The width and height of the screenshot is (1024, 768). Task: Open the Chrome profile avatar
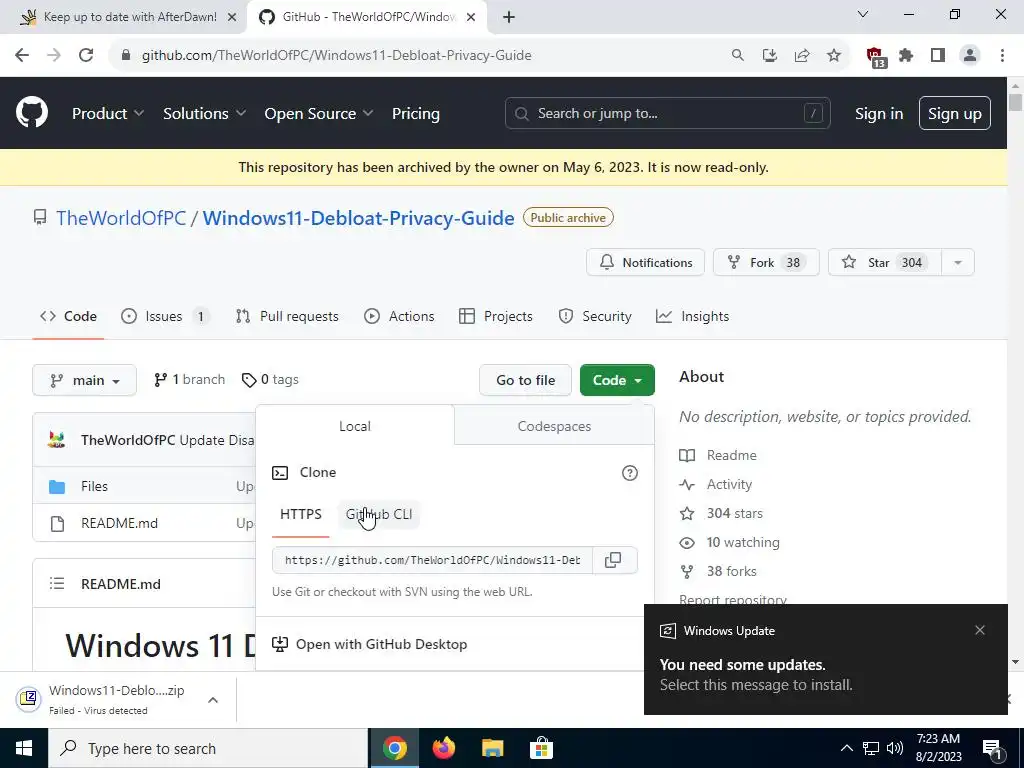click(970, 56)
